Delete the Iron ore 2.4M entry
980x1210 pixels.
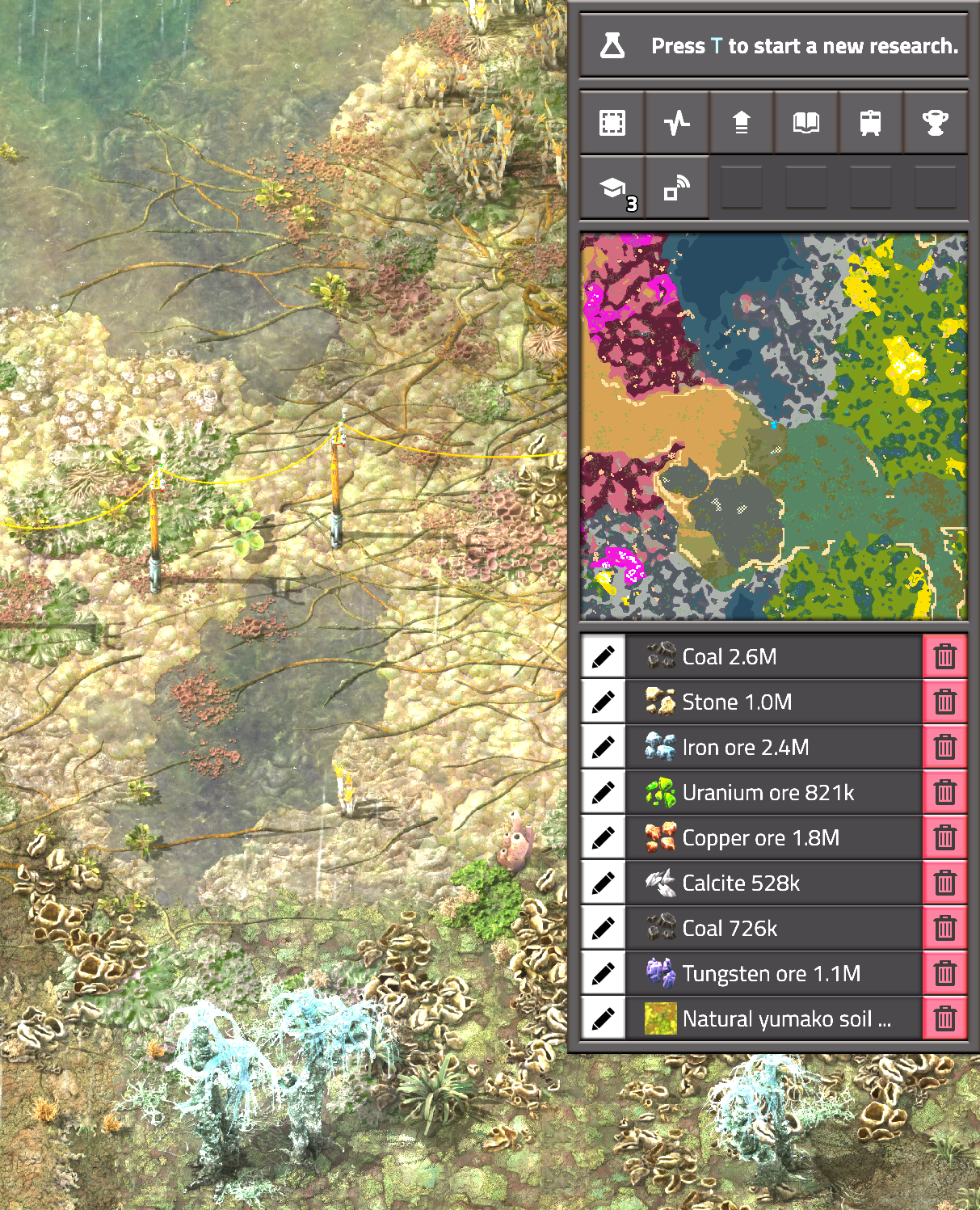(944, 747)
